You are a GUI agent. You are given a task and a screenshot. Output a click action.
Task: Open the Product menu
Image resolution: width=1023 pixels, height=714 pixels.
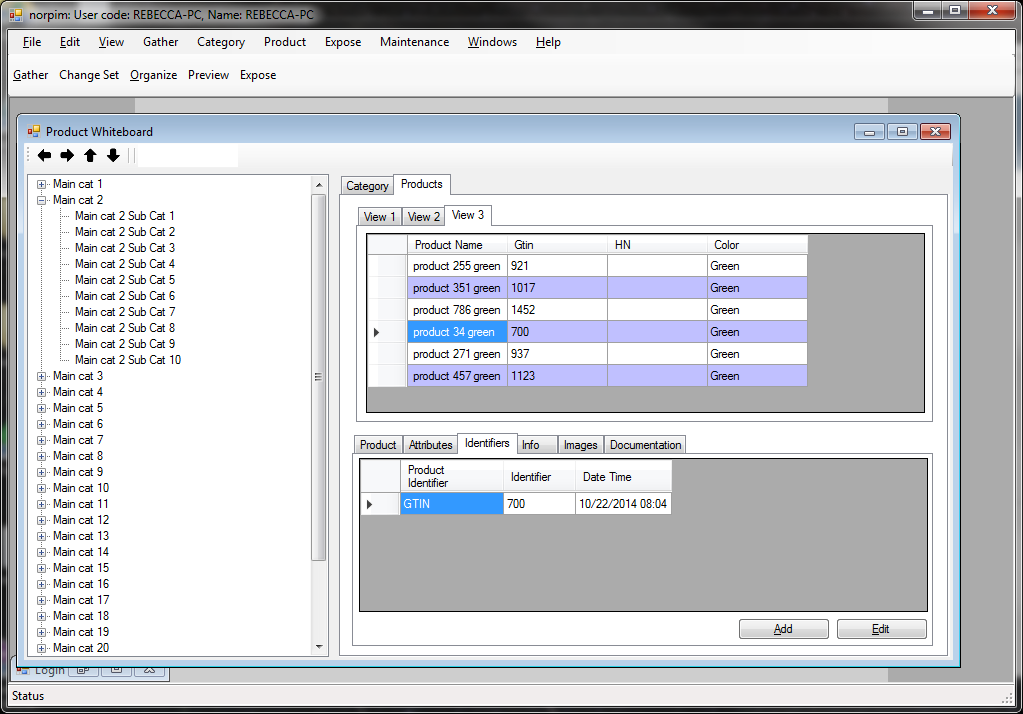(284, 42)
